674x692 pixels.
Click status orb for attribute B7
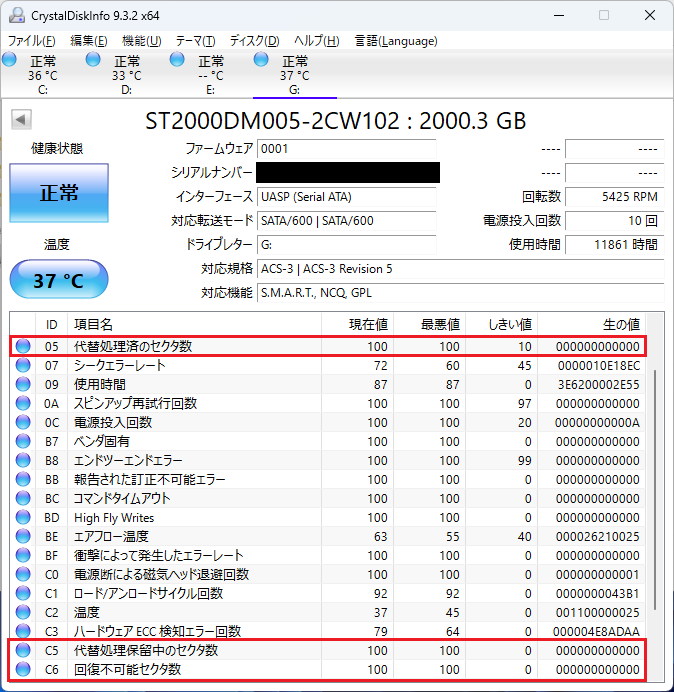tap(23, 441)
